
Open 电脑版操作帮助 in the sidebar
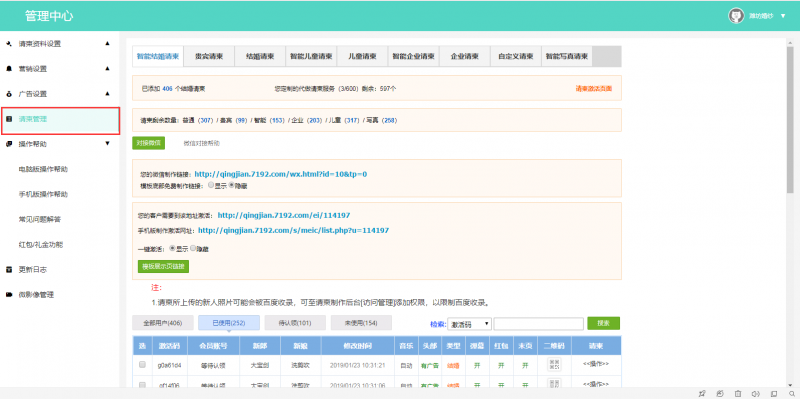(x=43, y=169)
